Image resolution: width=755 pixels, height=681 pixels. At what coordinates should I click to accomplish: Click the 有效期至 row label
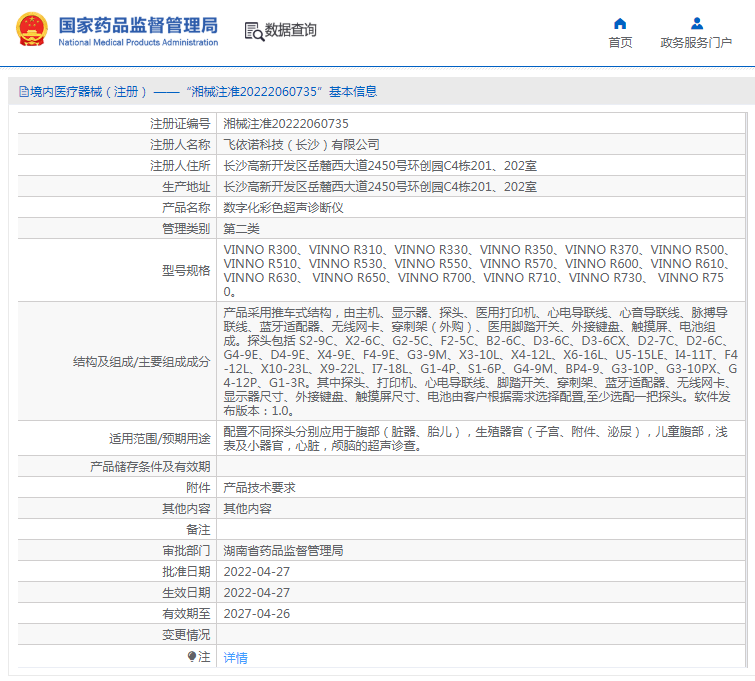coord(186,614)
